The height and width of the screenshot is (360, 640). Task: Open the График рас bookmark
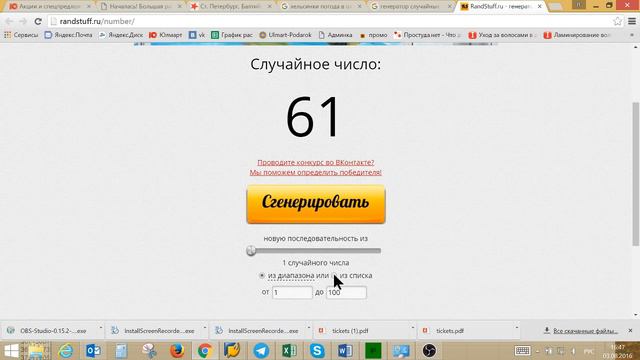pos(232,35)
